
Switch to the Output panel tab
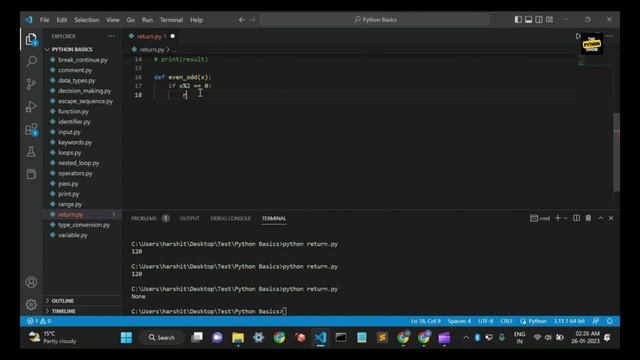(190, 218)
